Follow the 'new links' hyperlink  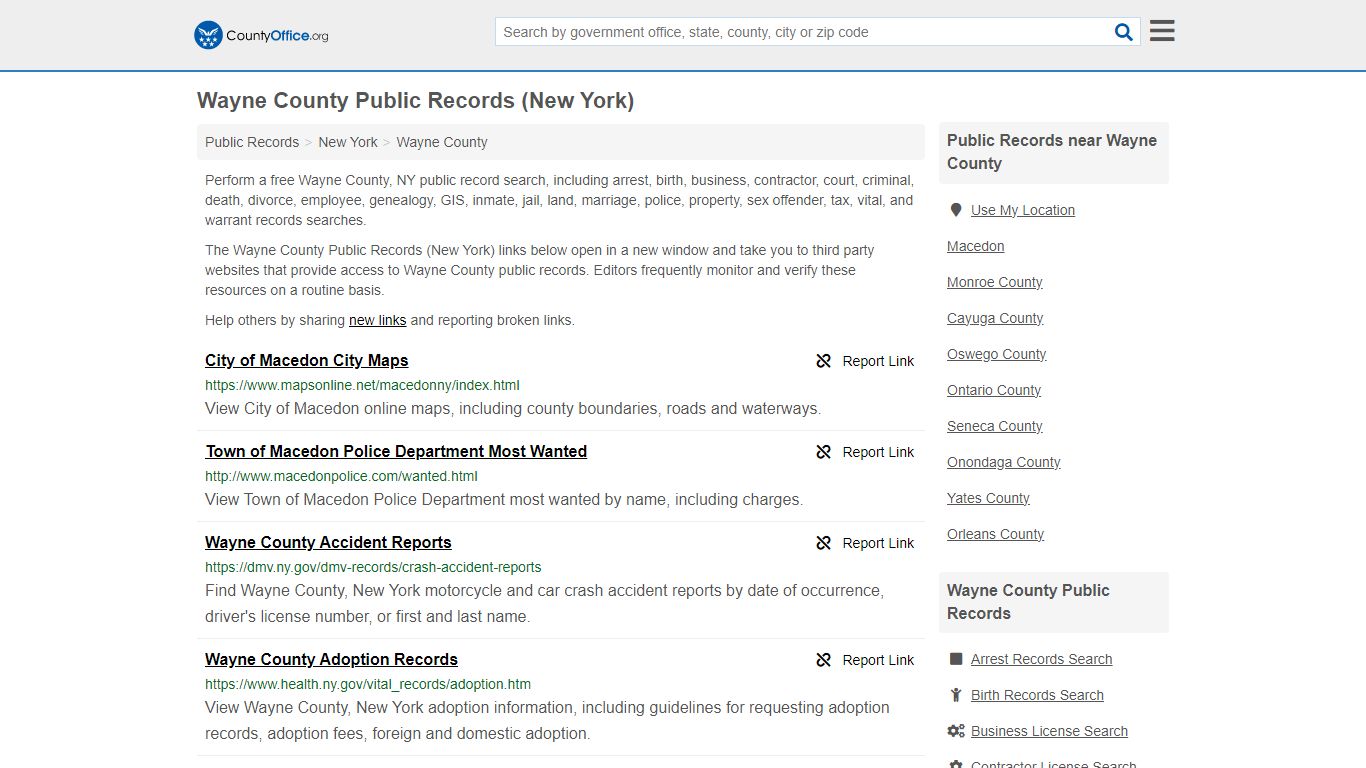pos(377,320)
